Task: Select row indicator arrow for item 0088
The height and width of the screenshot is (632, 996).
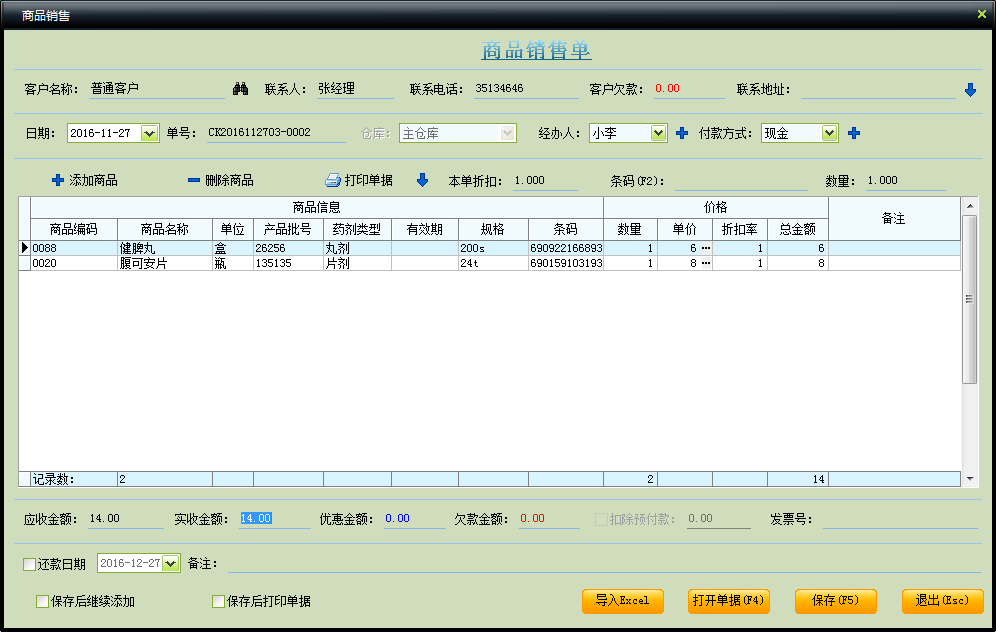Action: (24, 248)
